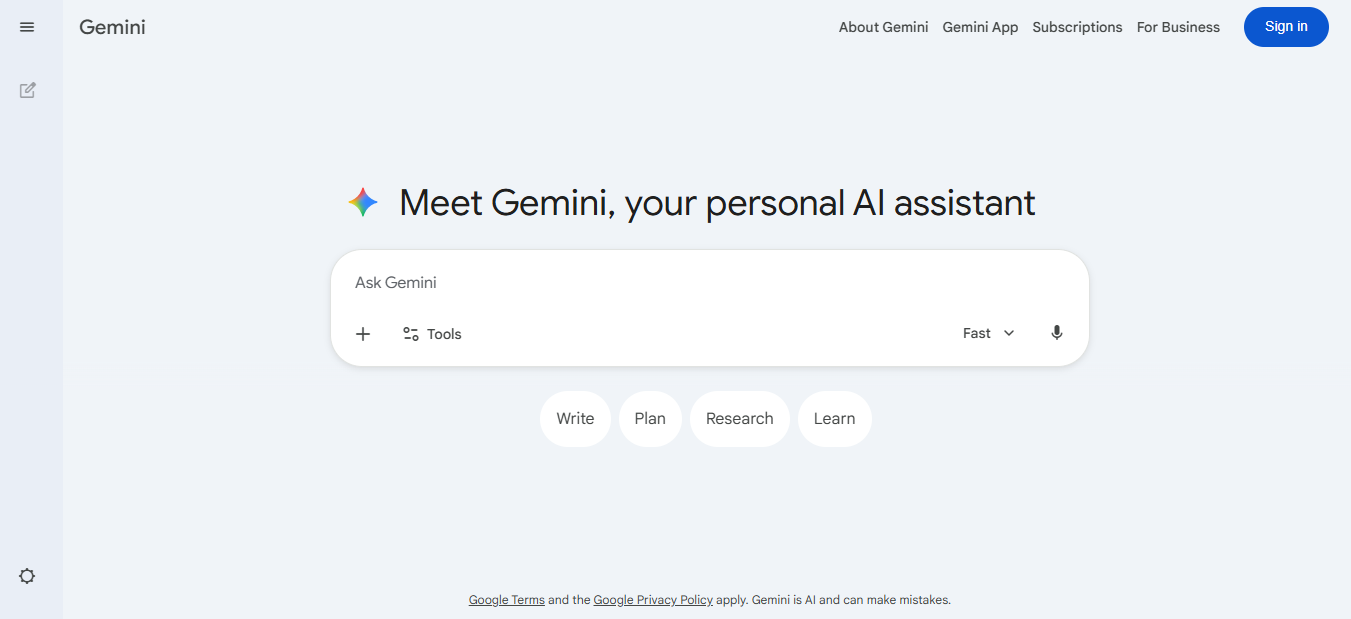Open About Gemini page
Image resolution: width=1351 pixels, height=619 pixels.
(883, 27)
